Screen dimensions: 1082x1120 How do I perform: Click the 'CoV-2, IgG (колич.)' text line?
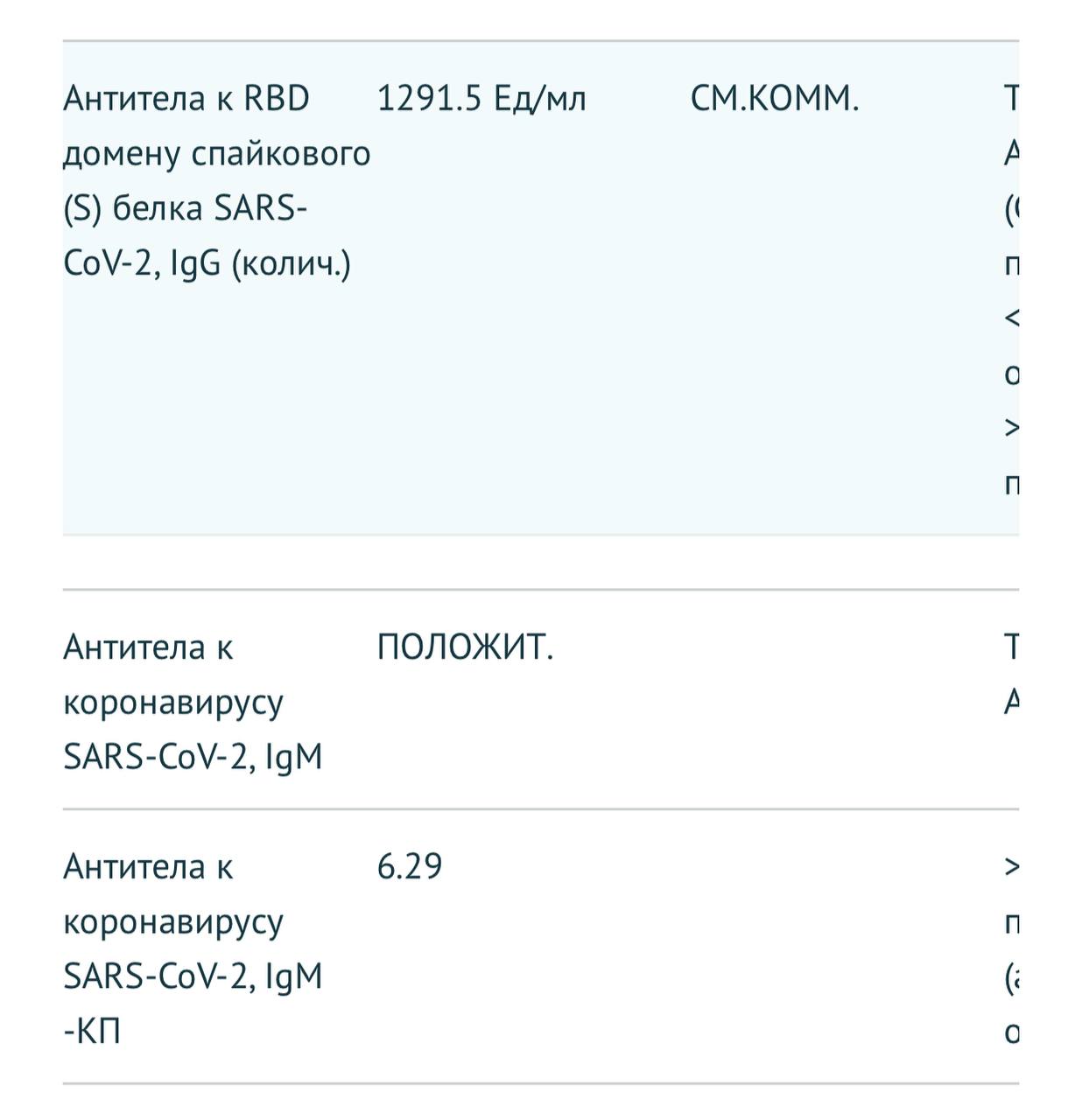click(x=207, y=264)
